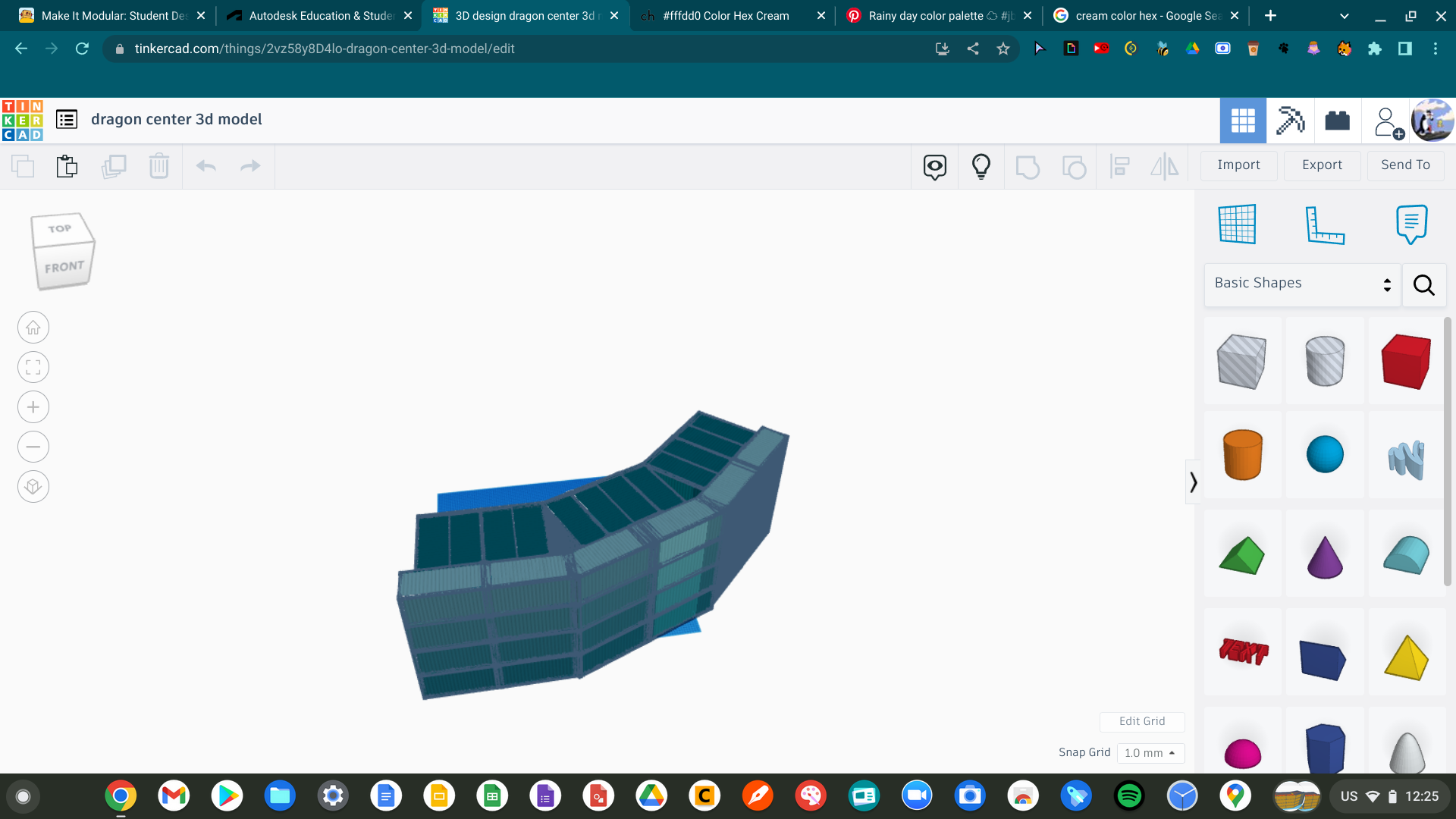Image resolution: width=1456 pixels, height=819 pixels.
Task: Click the mirror/flip tool icon
Action: click(1165, 166)
